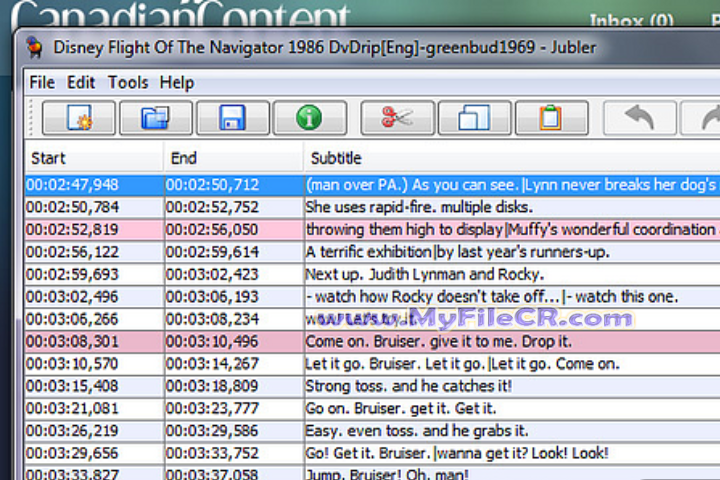The image size is (720, 480).
Task: Select end time 00:03:23,777
Action: (x=212, y=408)
